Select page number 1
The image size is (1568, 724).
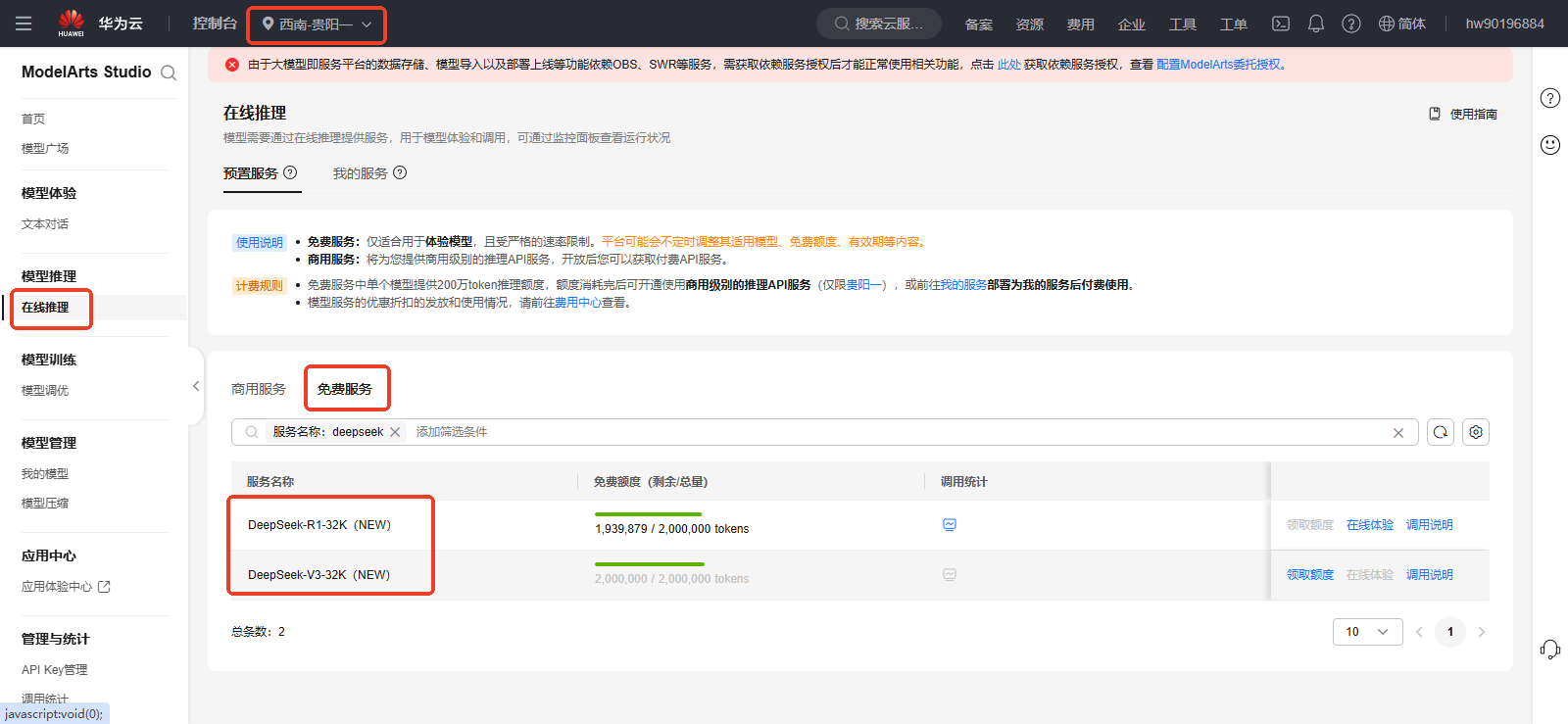(x=1450, y=632)
